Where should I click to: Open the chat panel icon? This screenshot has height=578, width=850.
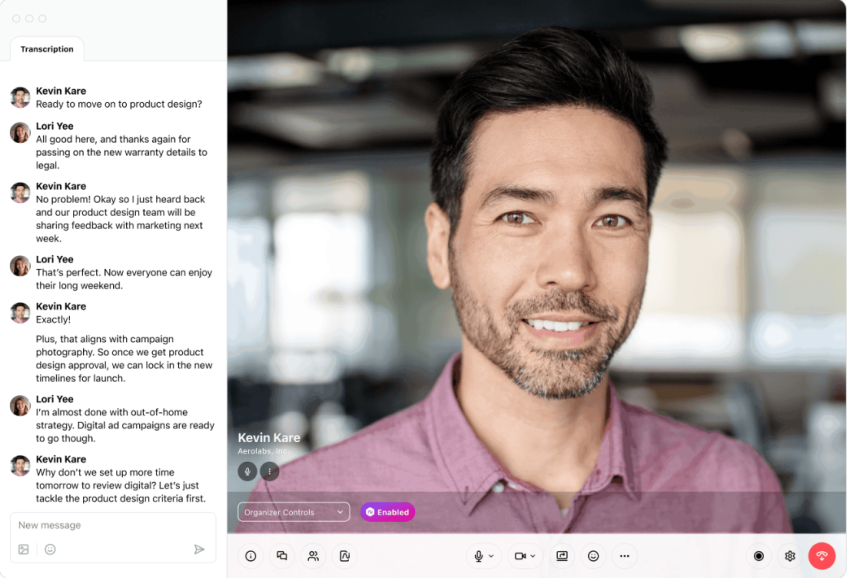[282, 556]
